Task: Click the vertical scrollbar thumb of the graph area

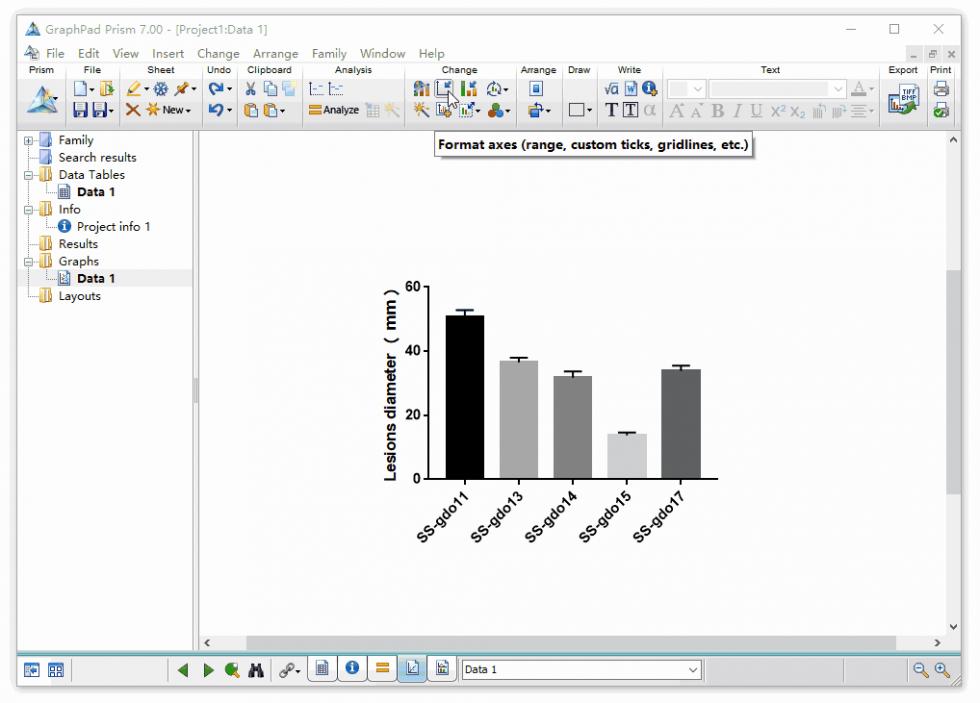Action: tap(953, 381)
